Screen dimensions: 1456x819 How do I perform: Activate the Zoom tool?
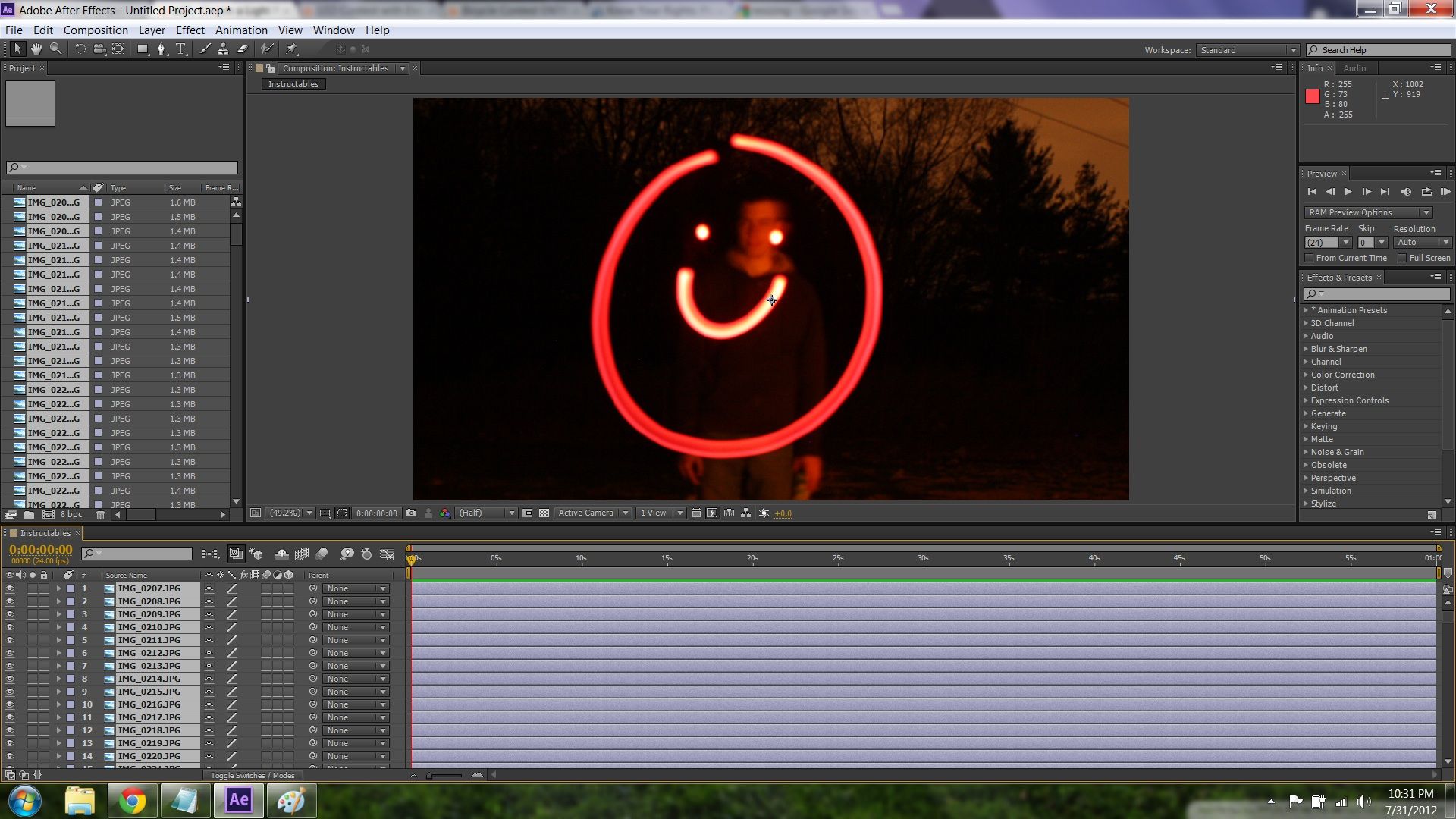click(55, 49)
